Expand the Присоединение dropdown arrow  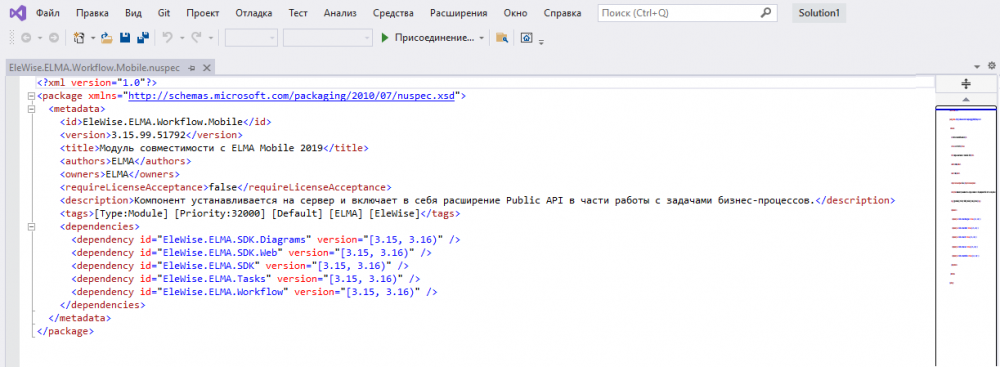coord(482,38)
